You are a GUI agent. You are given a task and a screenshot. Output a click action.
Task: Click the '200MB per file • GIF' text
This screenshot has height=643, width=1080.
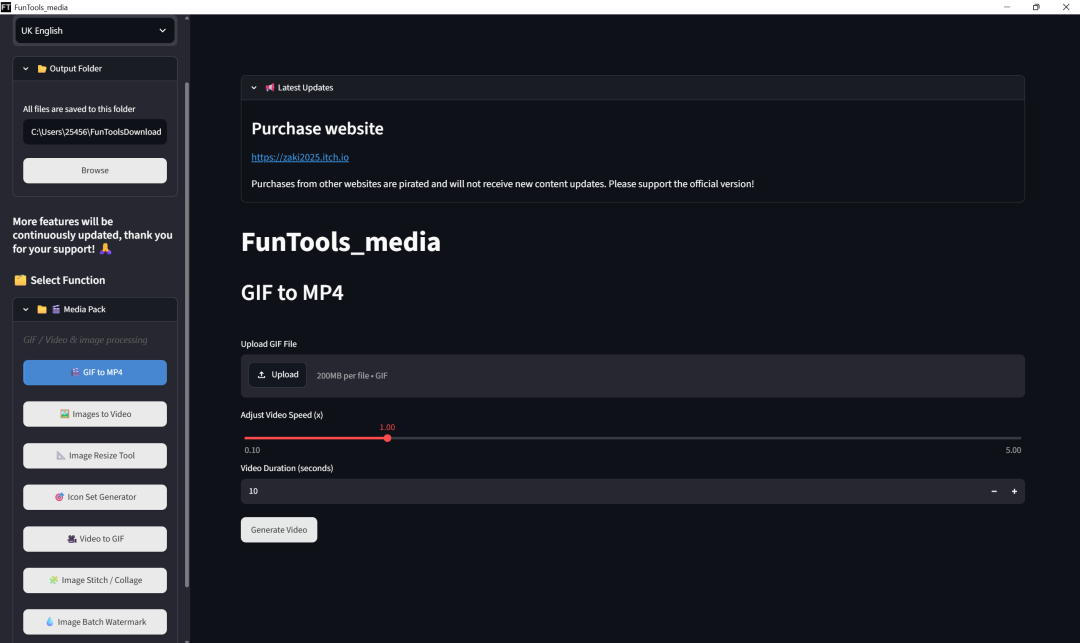[352, 376]
